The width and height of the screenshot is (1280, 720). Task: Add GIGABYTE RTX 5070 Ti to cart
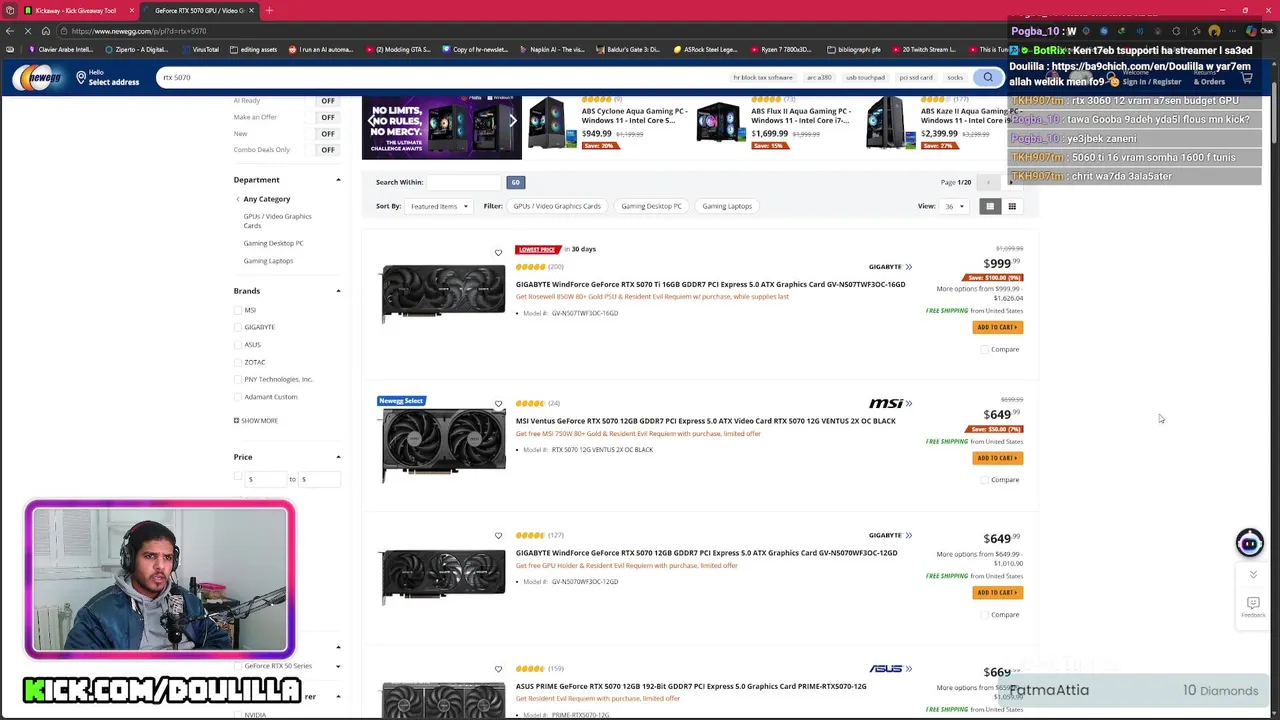point(997,327)
